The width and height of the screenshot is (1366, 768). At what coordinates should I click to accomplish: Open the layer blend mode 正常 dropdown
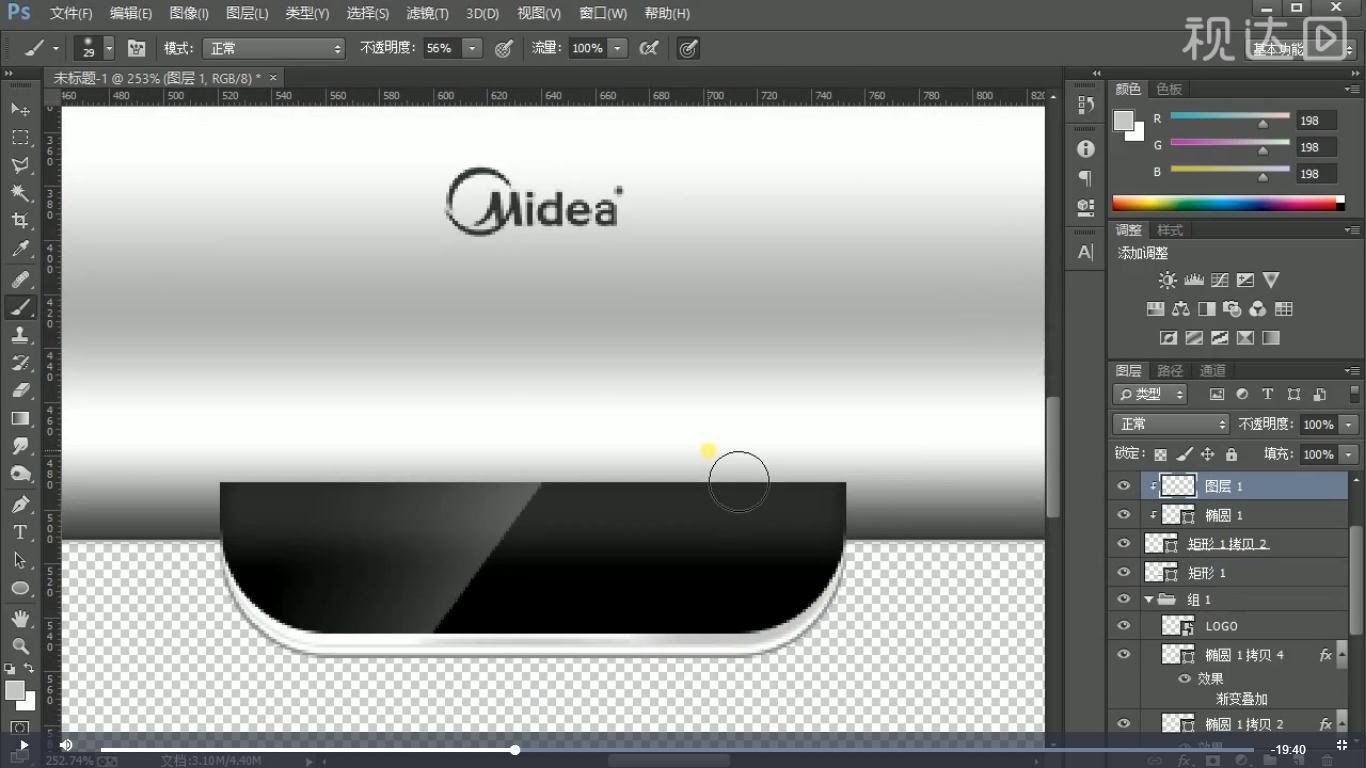click(1170, 424)
